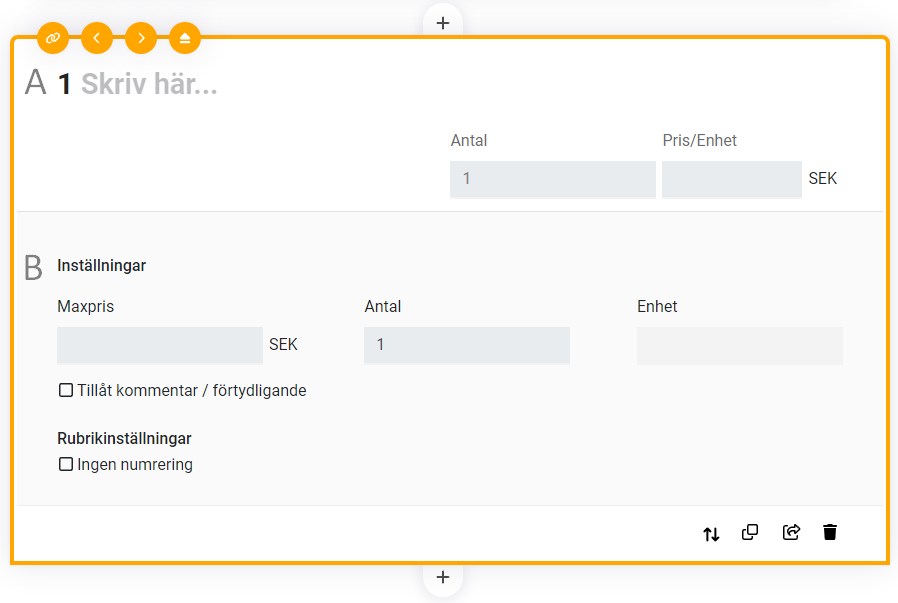Click the orange left chevron button
This screenshot has width=898, height=603.
coord(97,38)
